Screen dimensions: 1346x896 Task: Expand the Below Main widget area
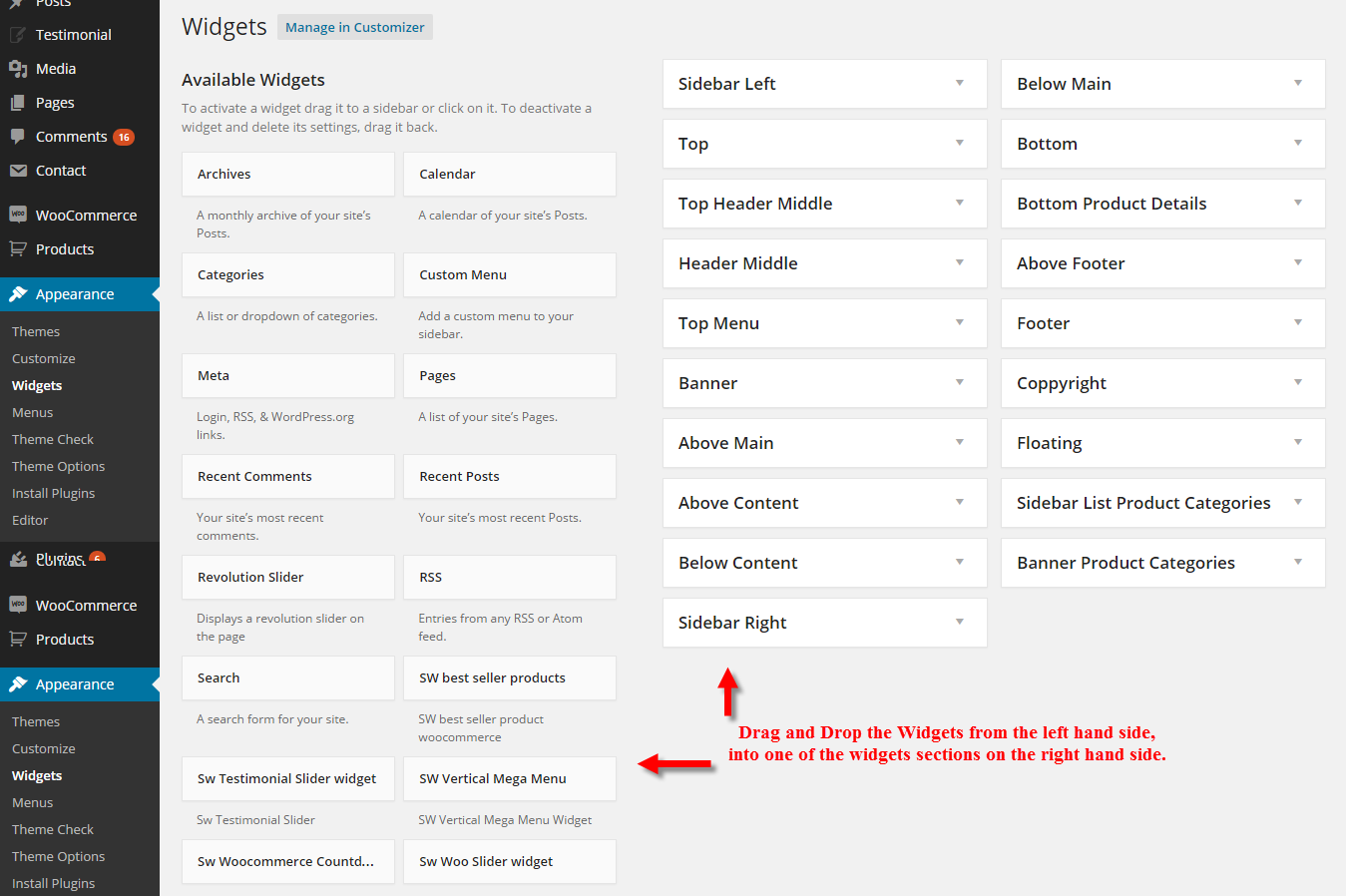coord(1163,84)
